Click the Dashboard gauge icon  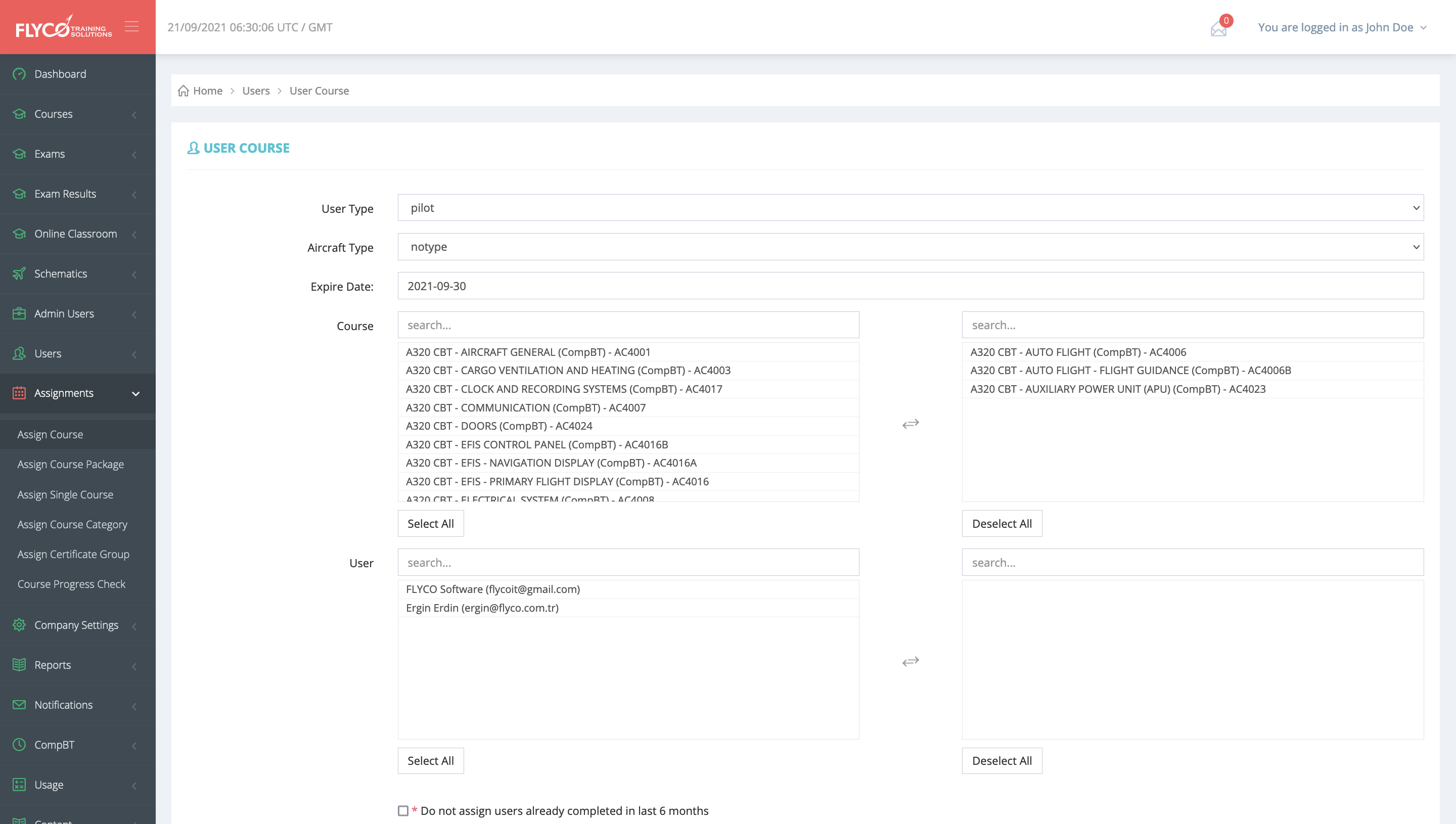19,74
